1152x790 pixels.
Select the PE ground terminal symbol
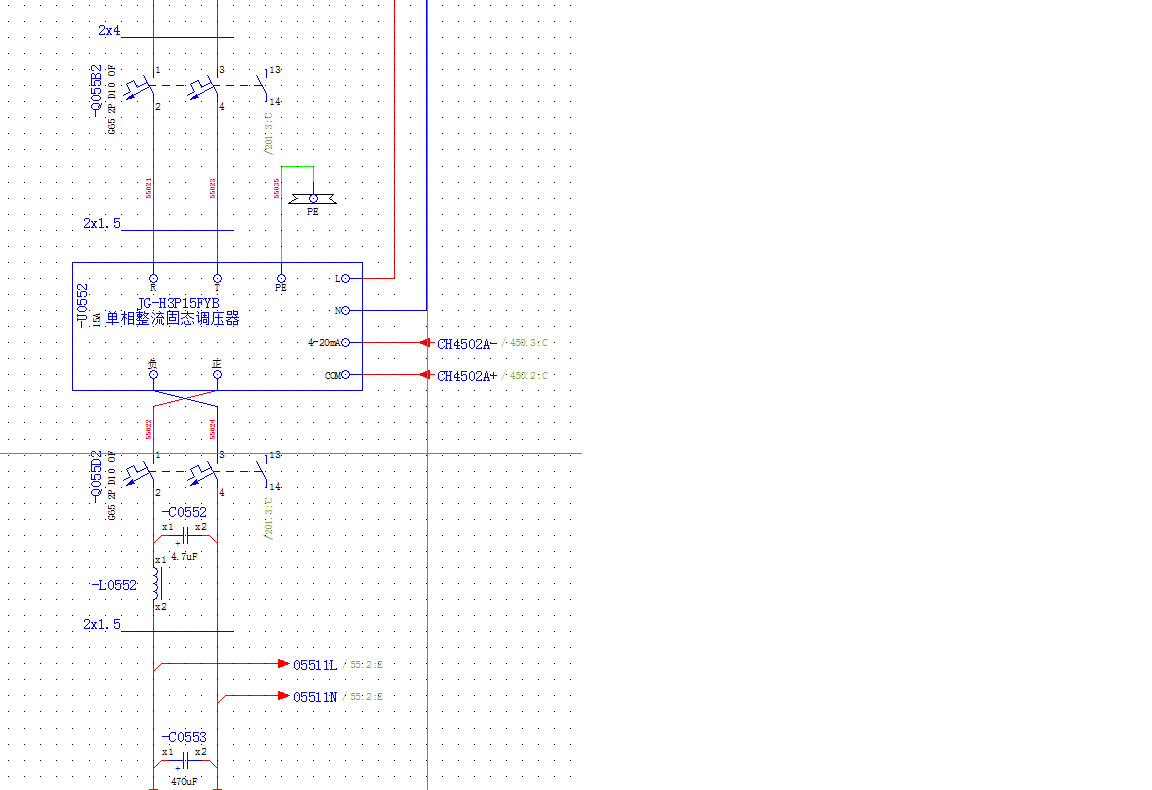pyautogui.click(x=313, y=199)
